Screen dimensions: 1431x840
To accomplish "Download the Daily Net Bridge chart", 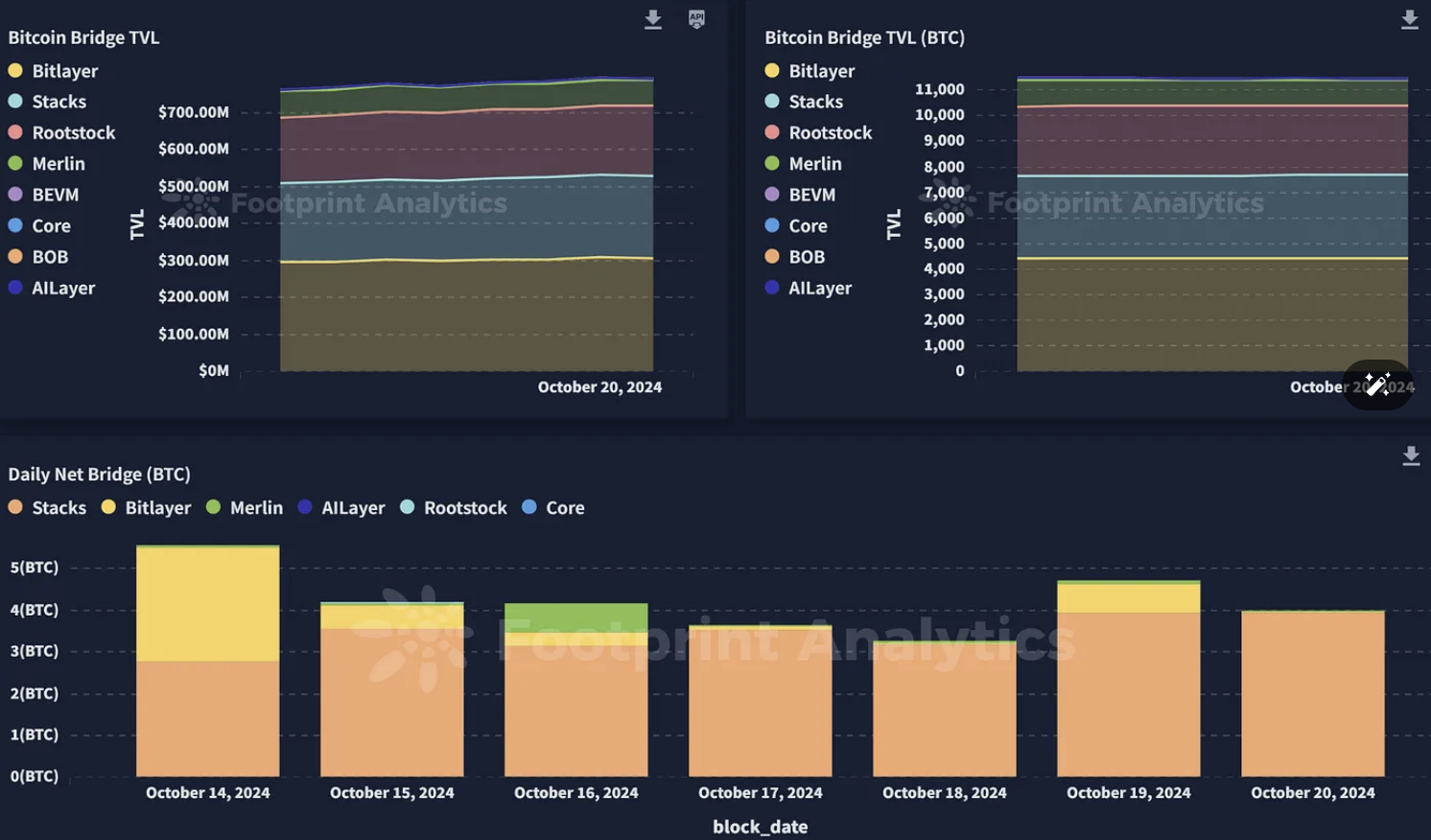I will pos(1411,456).
